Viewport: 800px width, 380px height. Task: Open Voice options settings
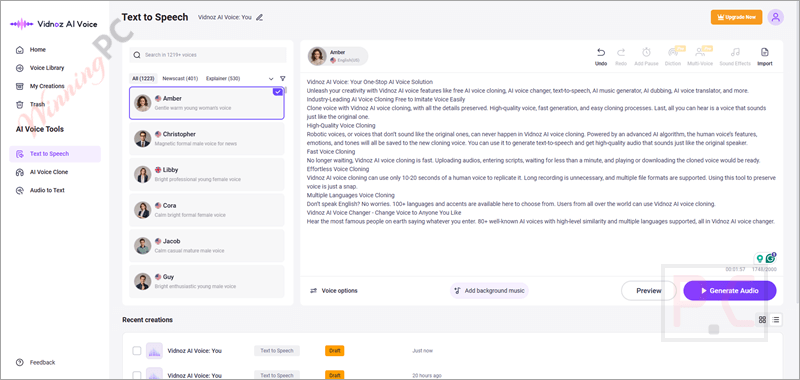pos(334,291)
